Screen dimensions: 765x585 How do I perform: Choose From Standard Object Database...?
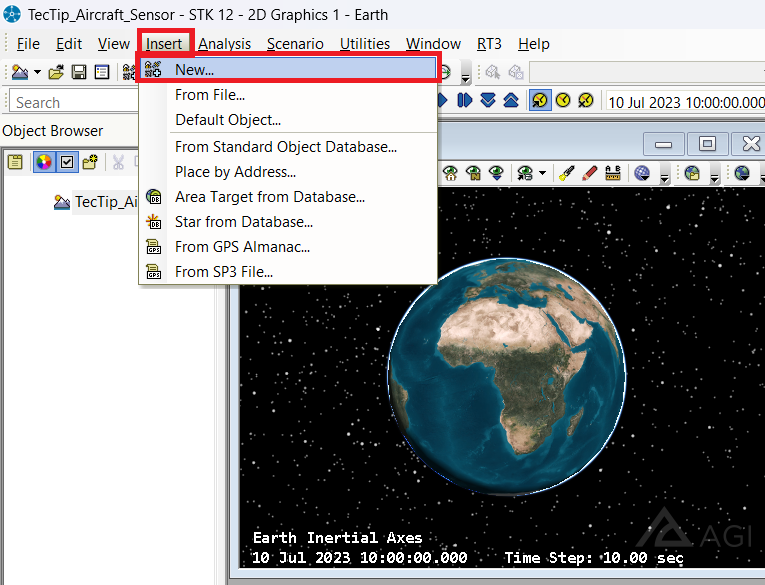tap(288, 146)
